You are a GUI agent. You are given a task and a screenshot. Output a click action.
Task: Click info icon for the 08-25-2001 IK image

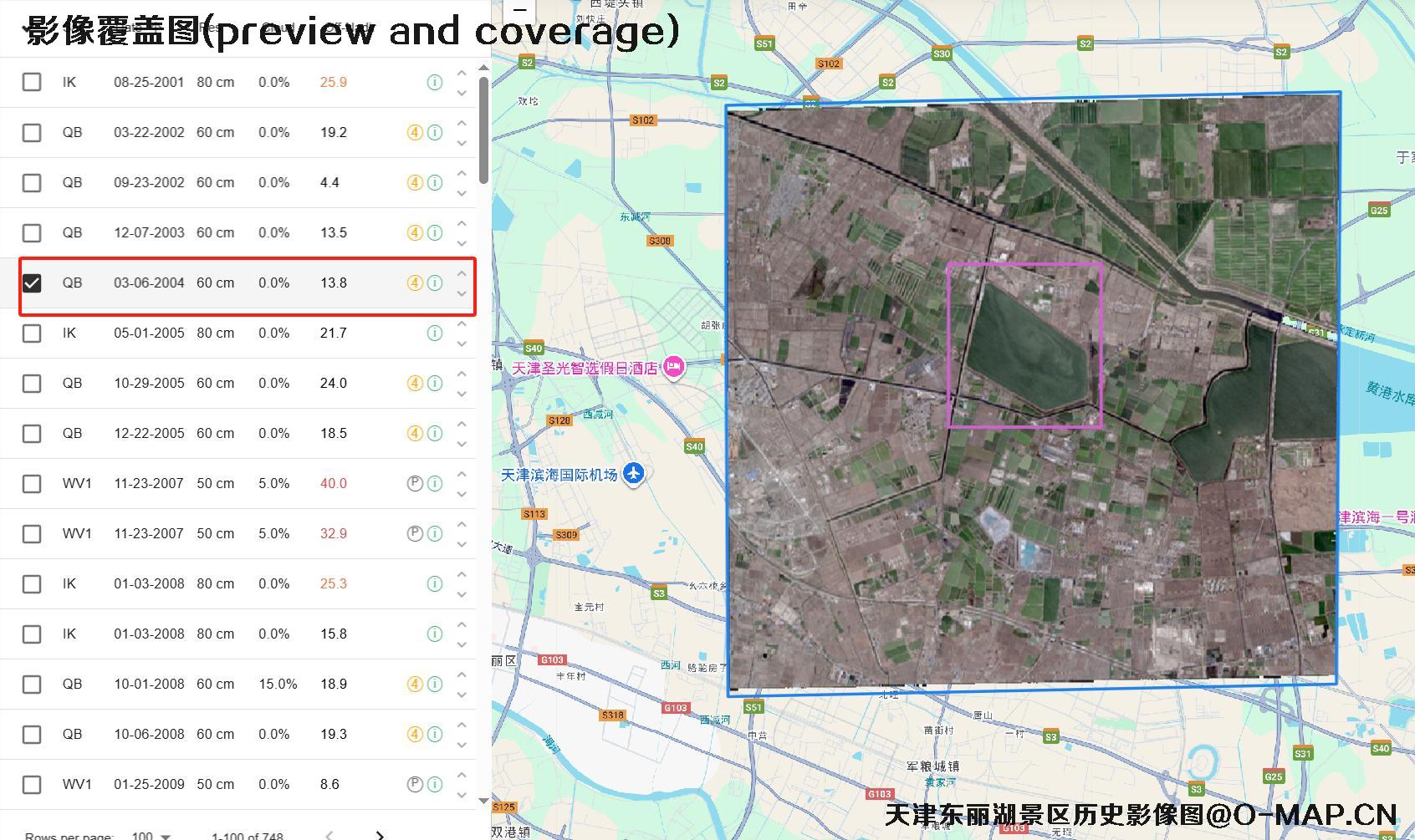pyautogui.click(x=434, y=82)
